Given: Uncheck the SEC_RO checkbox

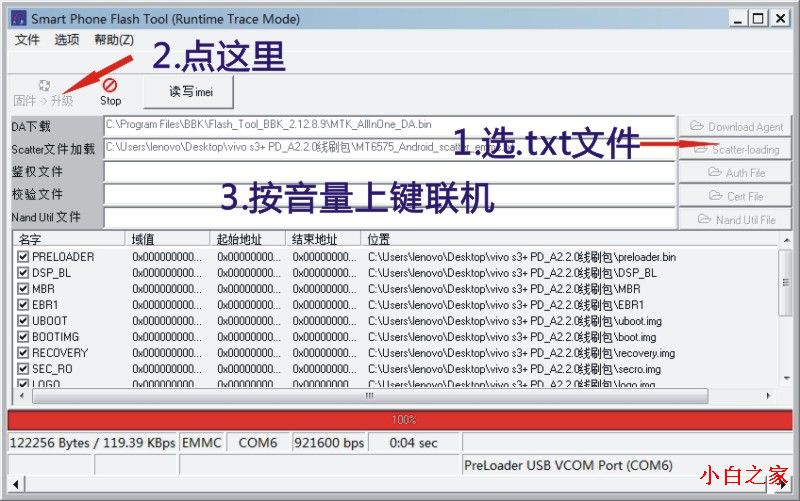Looking at the screenshot, I should coord(23,369).
